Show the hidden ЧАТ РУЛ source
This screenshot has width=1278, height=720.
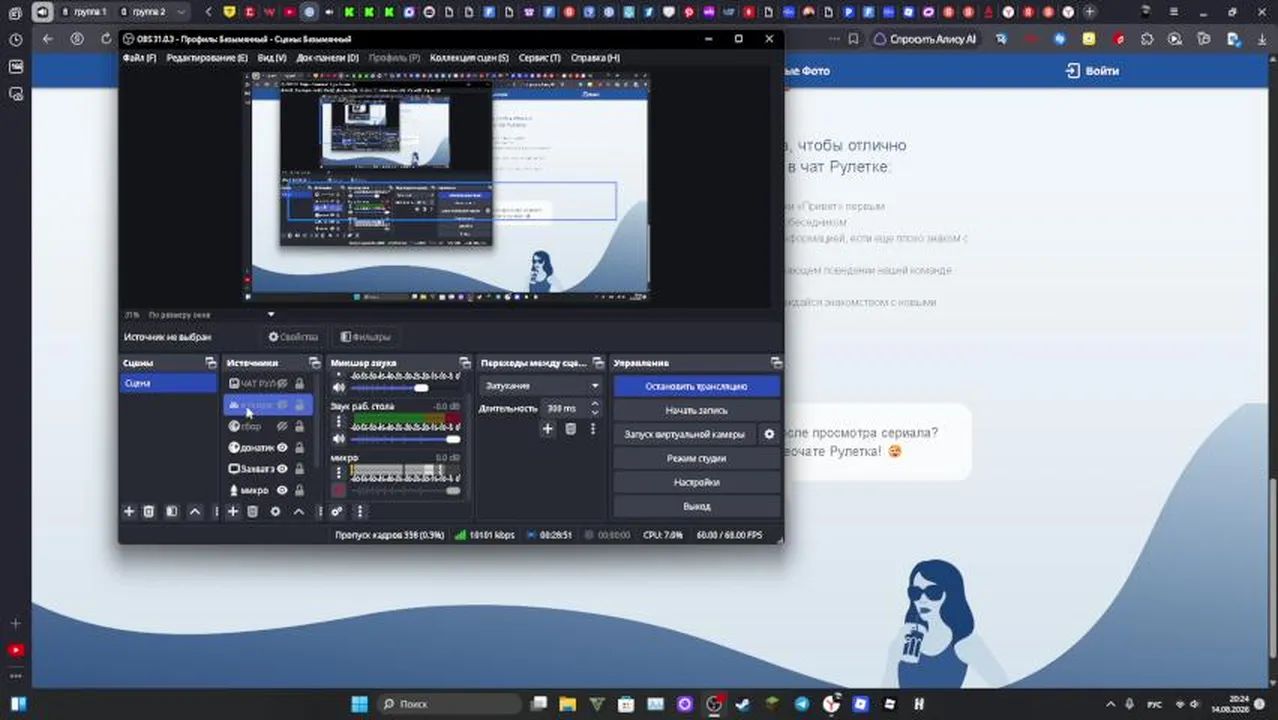(283, 383)
